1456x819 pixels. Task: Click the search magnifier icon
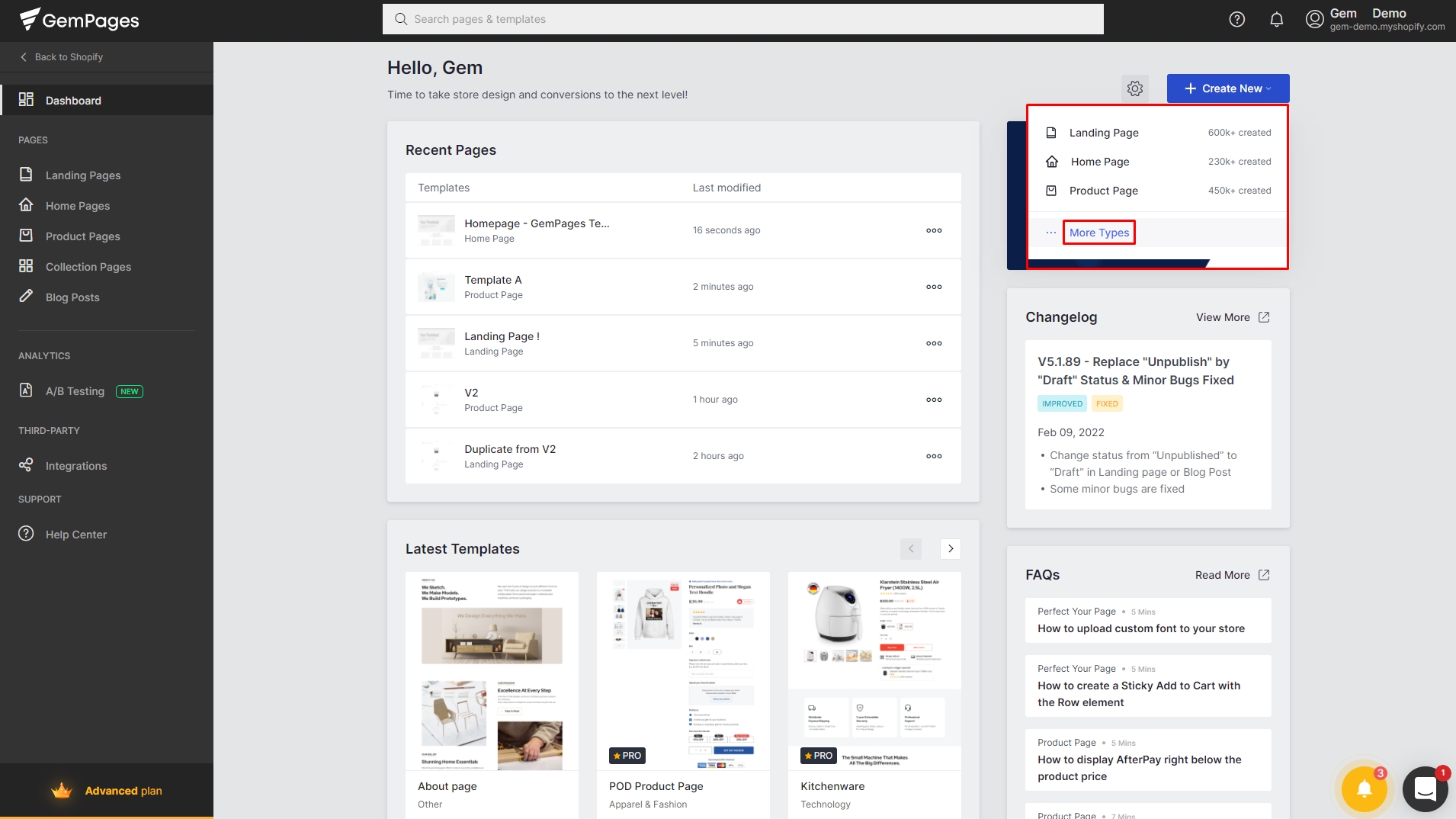pyautogui.click(x=401, y=19)
